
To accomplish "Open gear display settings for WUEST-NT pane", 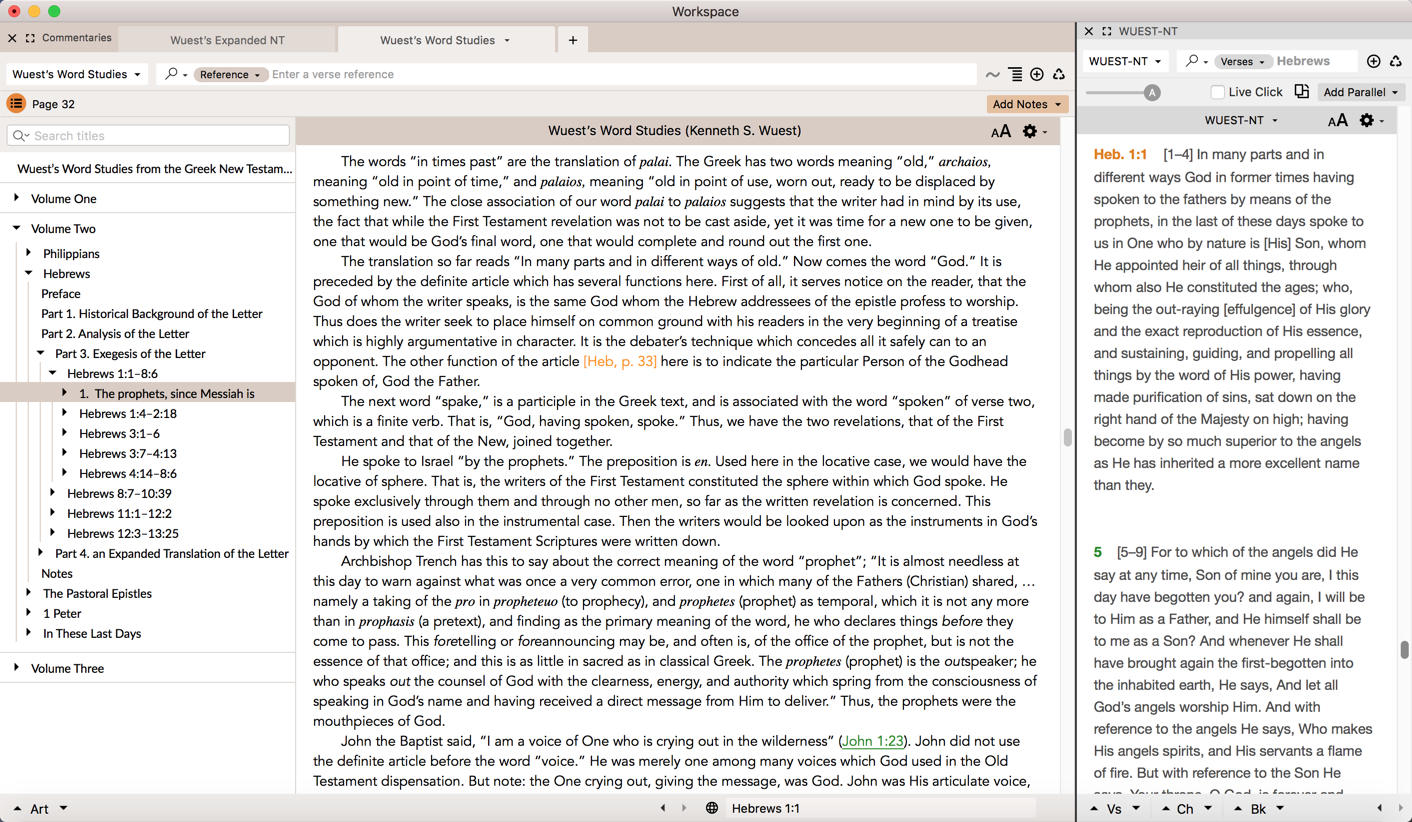I will 1371,120.
